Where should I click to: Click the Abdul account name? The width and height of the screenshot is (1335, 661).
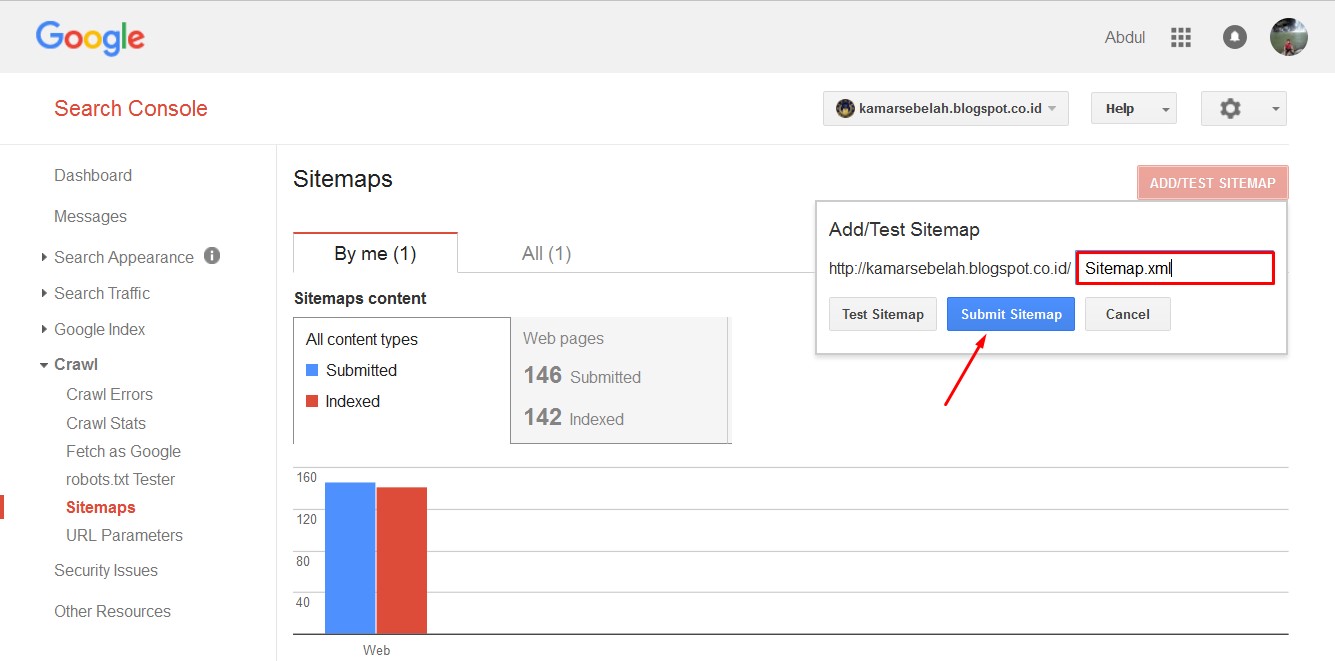(1125, 37)
